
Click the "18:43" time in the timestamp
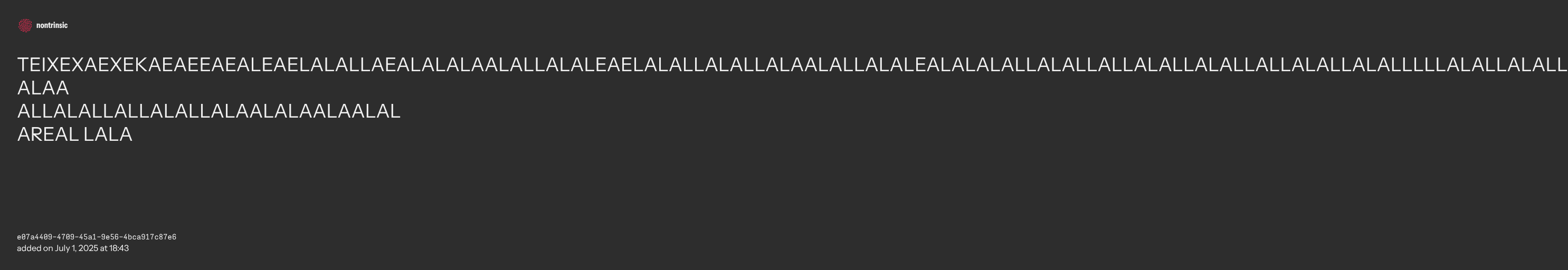click(119, 248)
